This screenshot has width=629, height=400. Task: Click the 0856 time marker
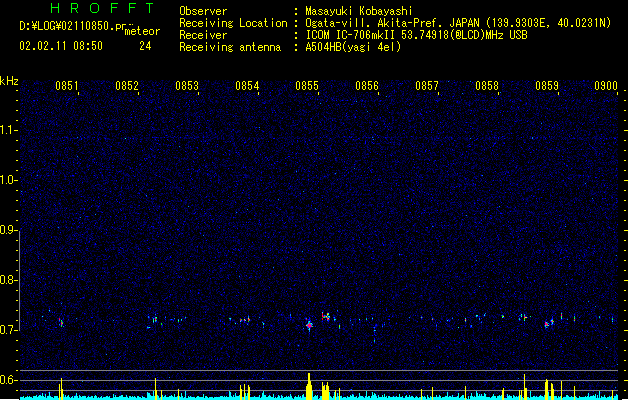[367, 86]
